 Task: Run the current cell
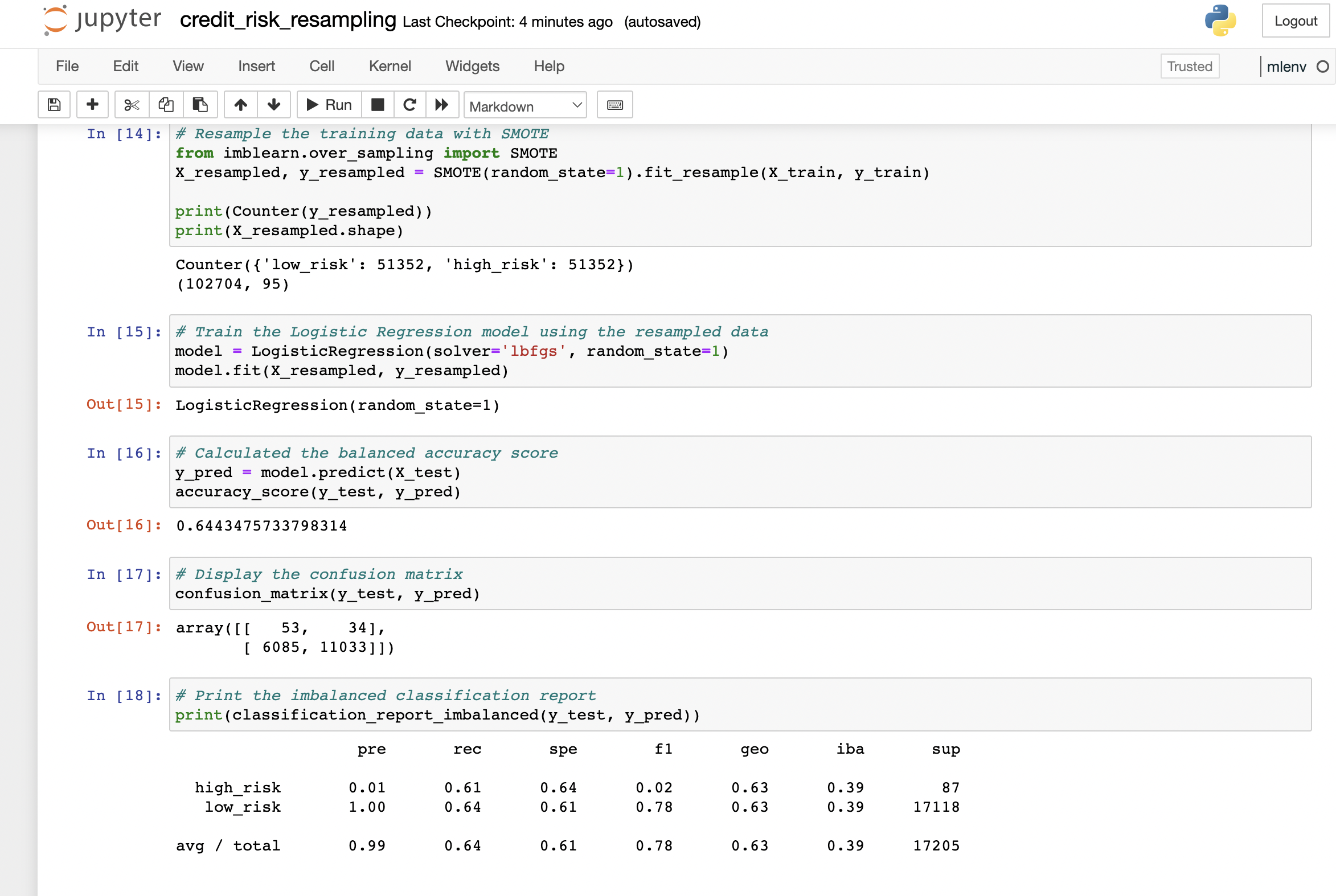coord(329,105)
